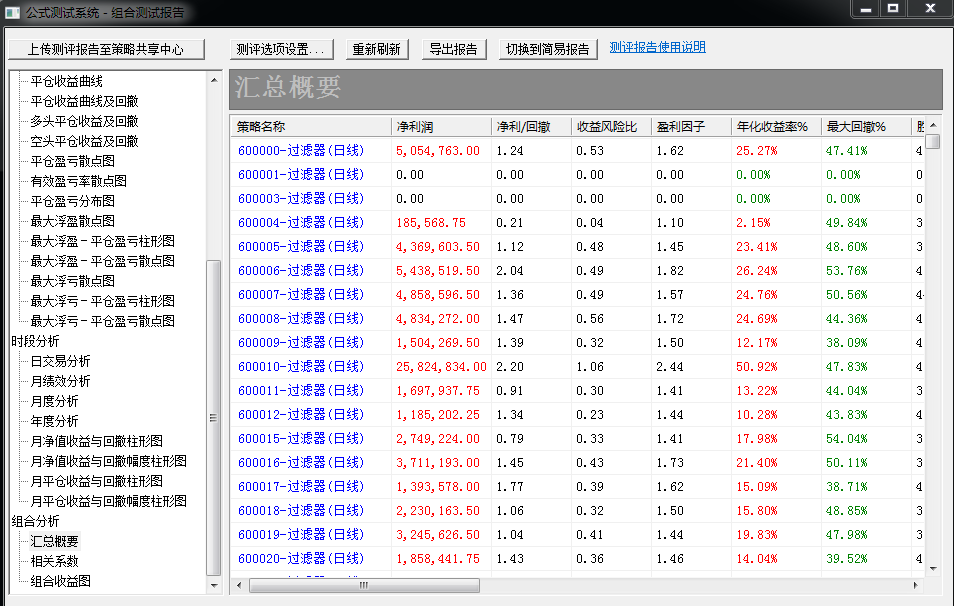Click the tree panel scroll-down arrow
The width and height of the screenshot is (954, 606).
coord(213,586)
